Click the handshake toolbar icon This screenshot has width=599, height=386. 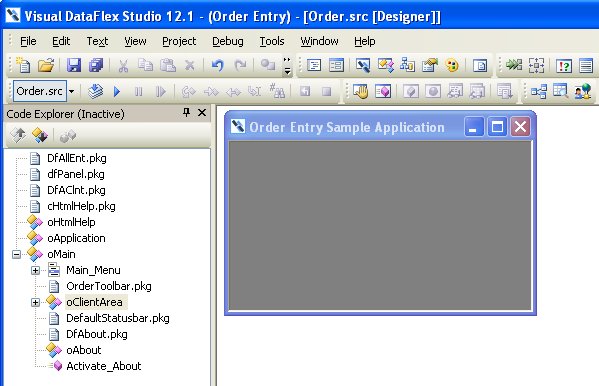point(430,65)
